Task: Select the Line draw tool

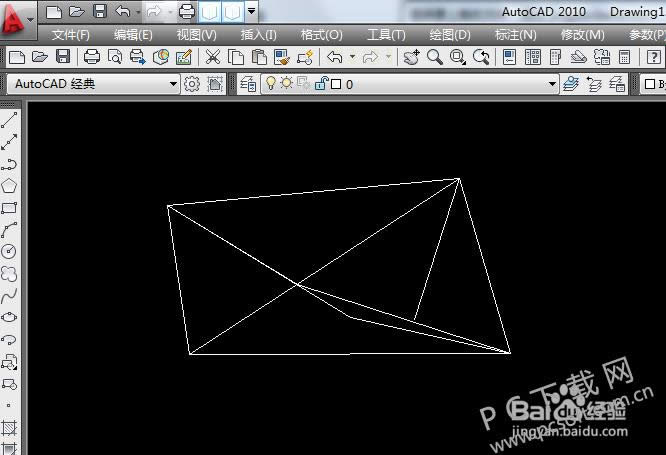Action: tap(10, 120)
